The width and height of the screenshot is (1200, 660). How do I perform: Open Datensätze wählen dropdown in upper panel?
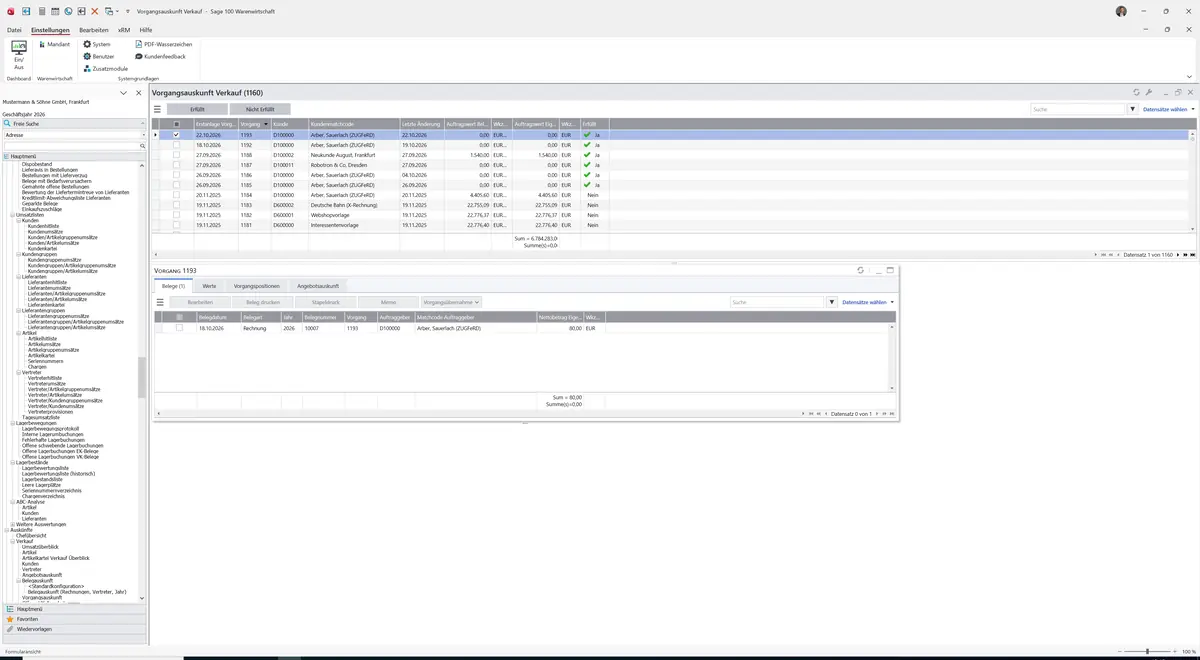coord(1169,109)
